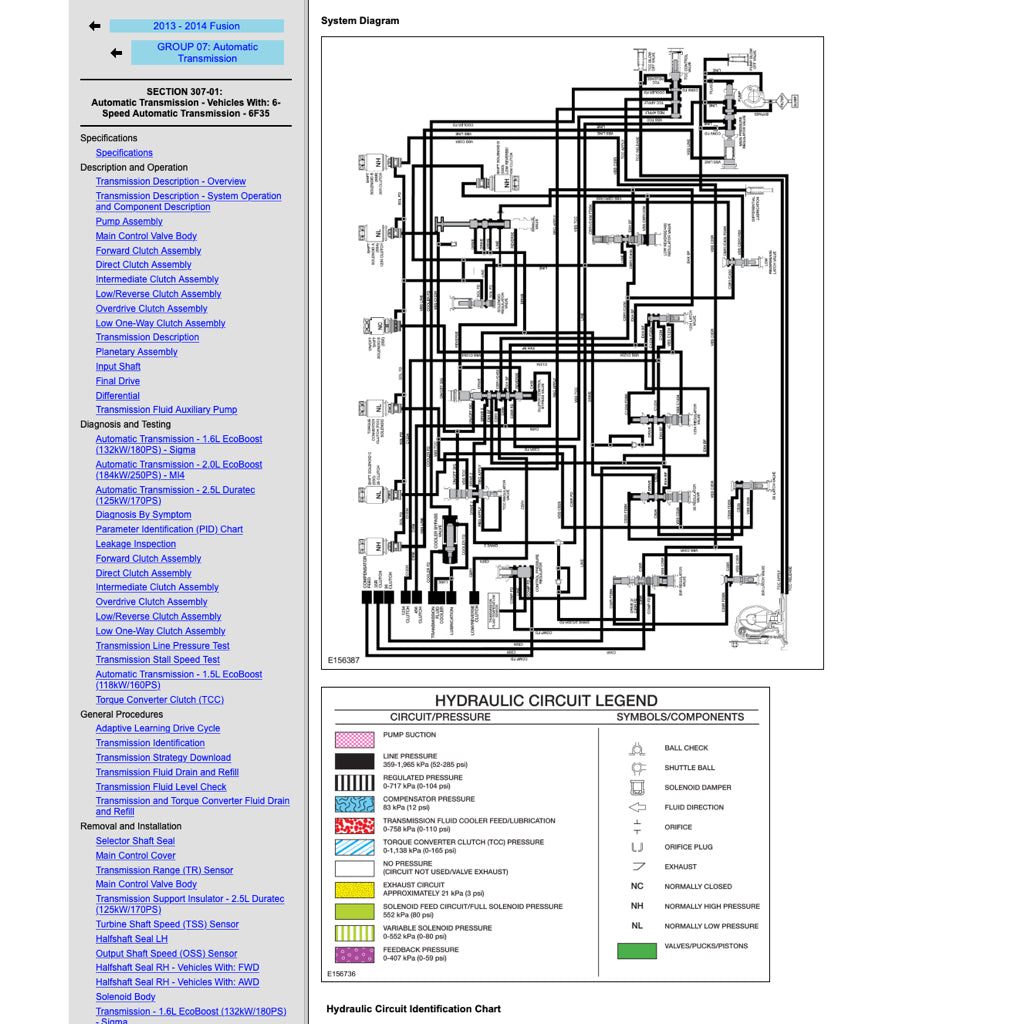Open the Main Control Valve Body description
The image size is (1024, 1024).
146,236
